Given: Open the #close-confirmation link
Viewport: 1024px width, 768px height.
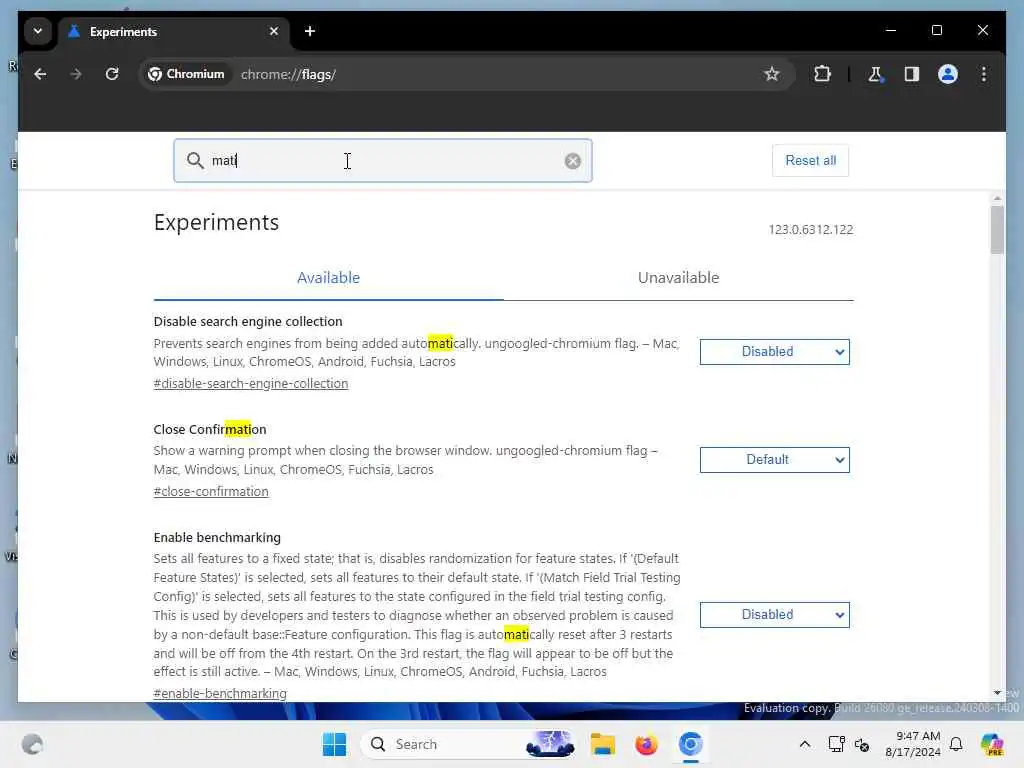Looking at the screenshot, I should [x=211, y=492].
